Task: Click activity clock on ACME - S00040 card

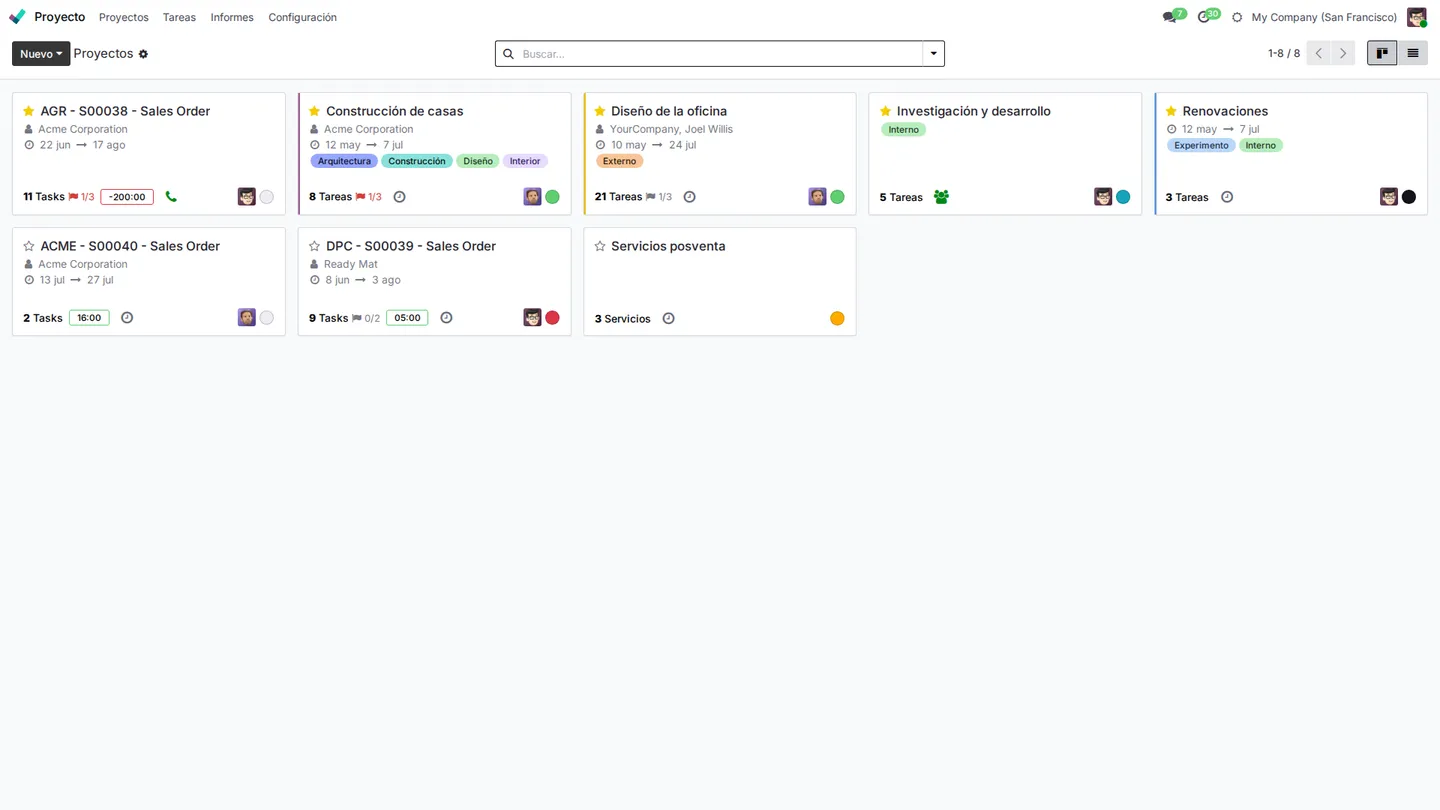Action: click(127, 318)
